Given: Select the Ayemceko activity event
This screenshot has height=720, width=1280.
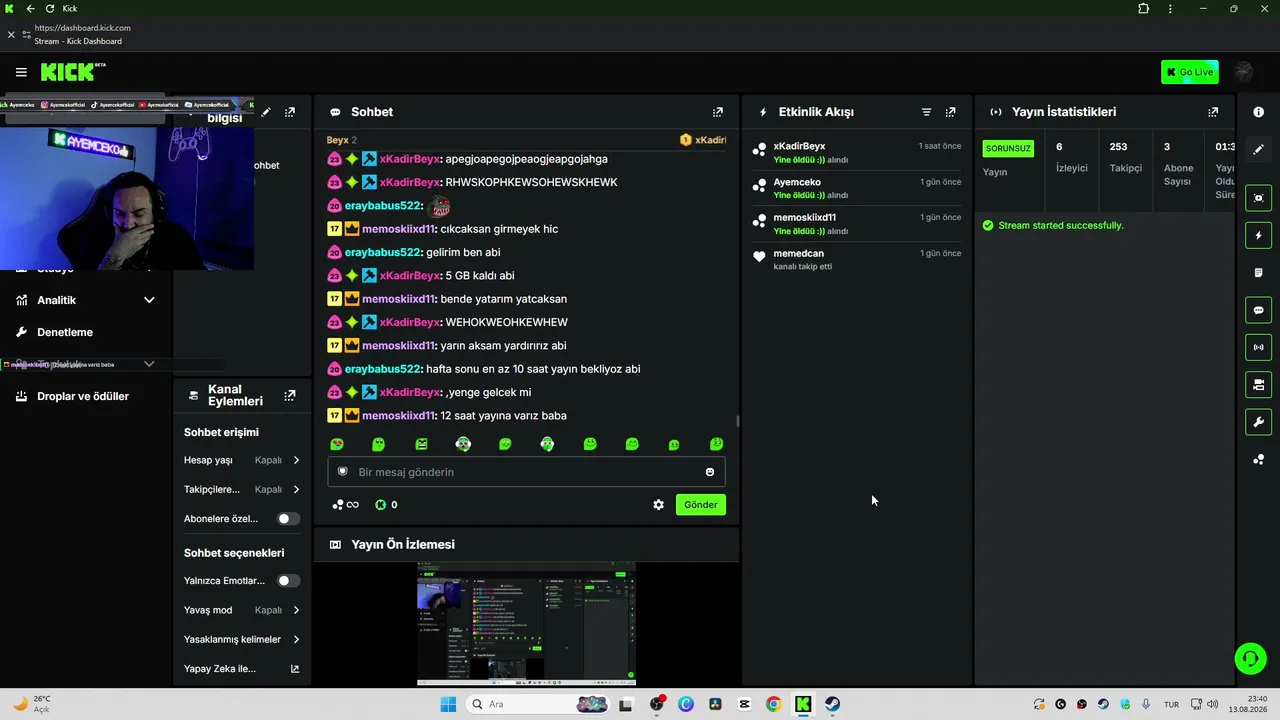Looking at the screenshot, I should coord(857,188).
